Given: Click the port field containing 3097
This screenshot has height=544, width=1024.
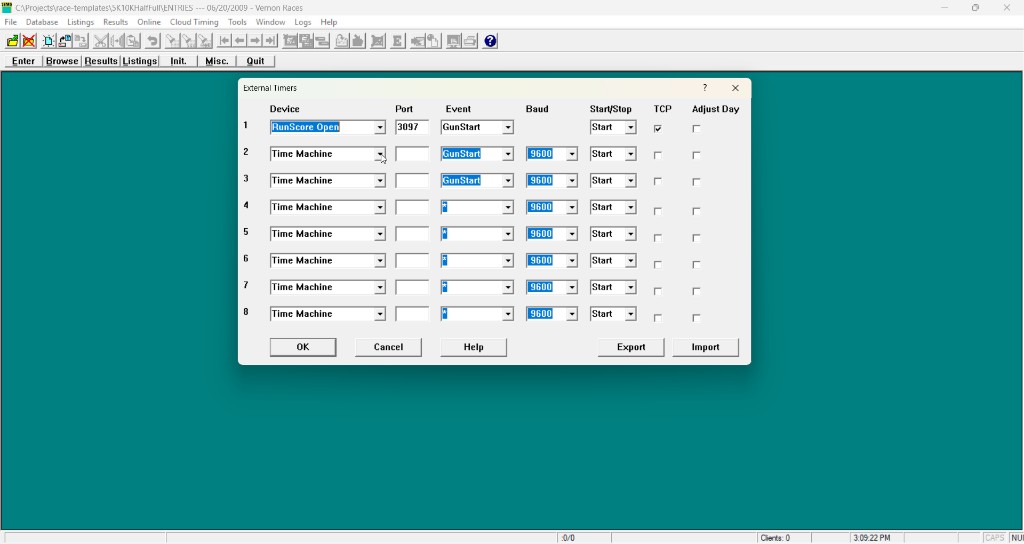Looking at the screenshot, I should [x=412, y=127].
